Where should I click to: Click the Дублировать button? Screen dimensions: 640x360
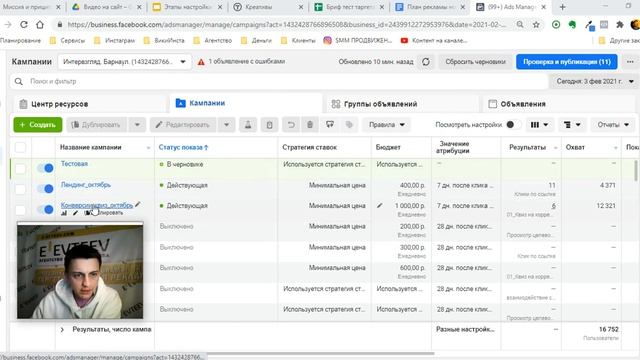(x=96, y=124)
